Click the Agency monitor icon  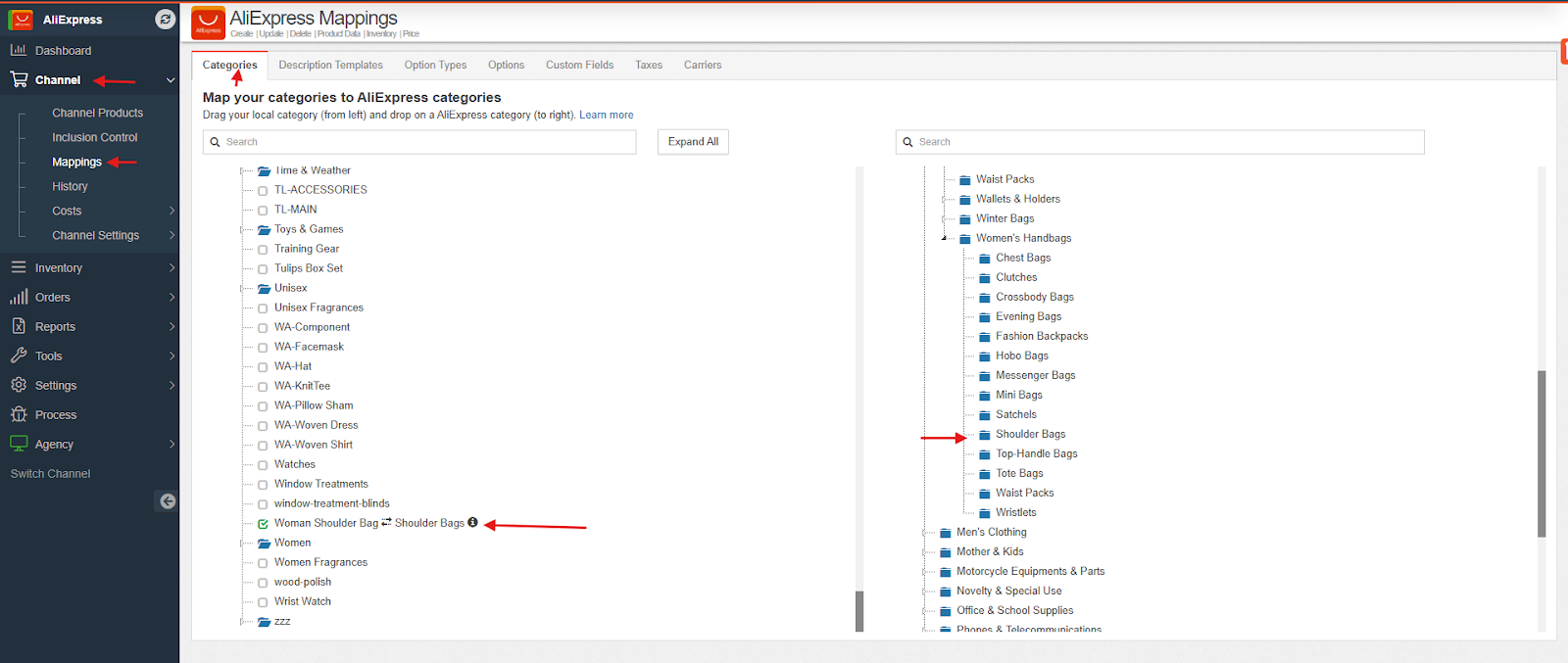[x=19, y=444]
